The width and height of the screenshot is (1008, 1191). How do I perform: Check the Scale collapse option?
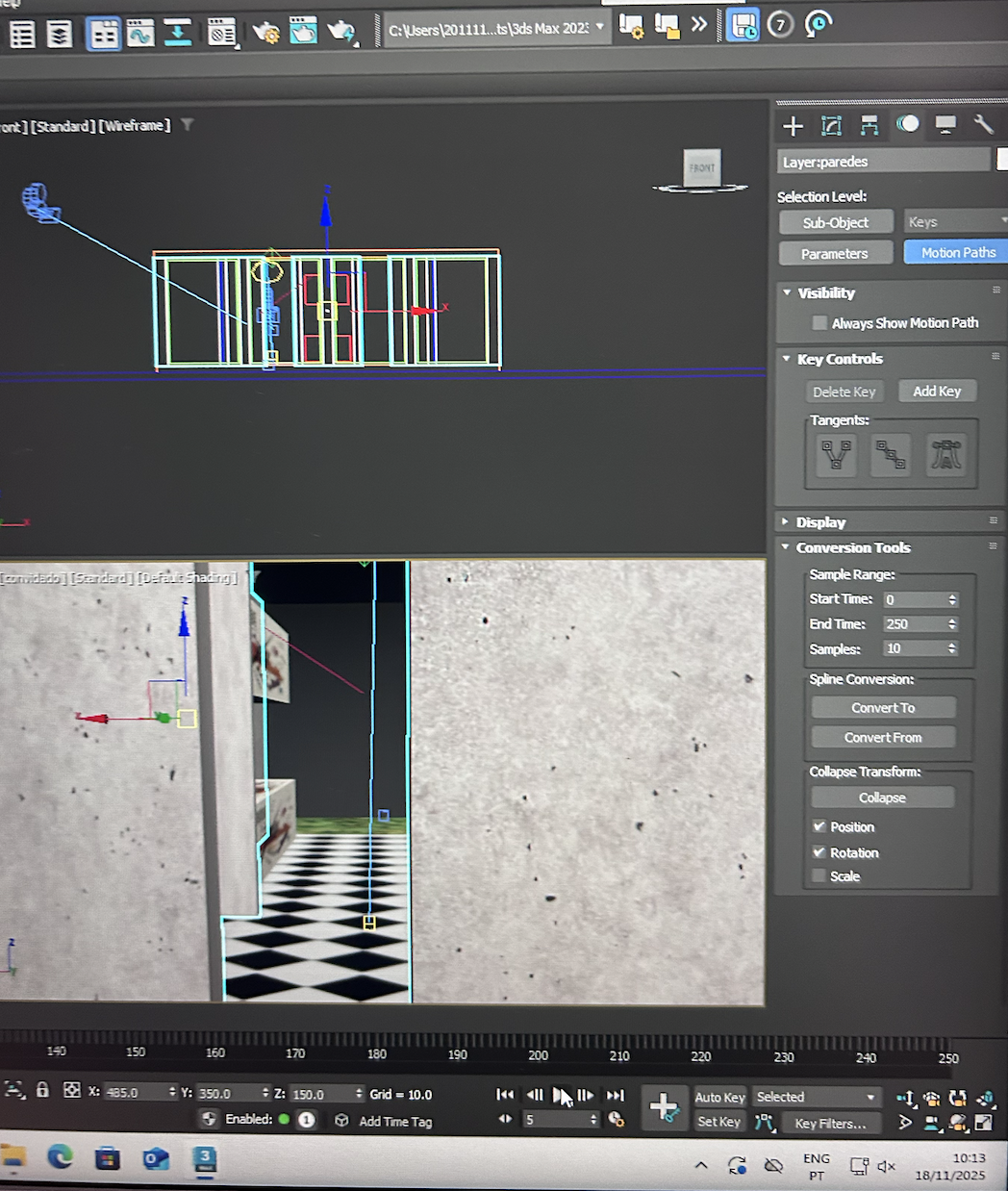(819, 876)
